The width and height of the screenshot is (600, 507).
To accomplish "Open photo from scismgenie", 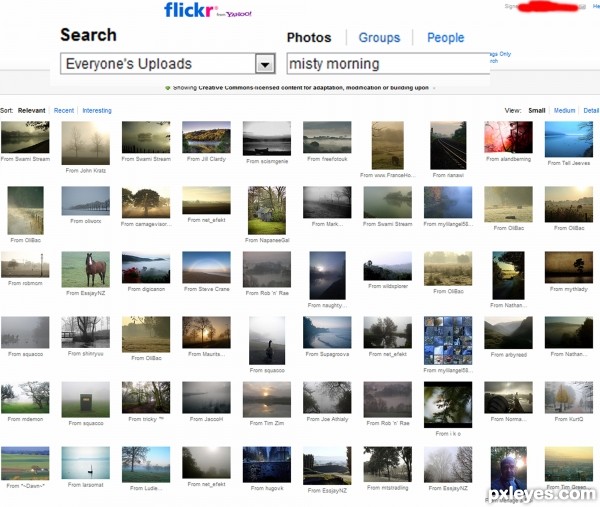I will (267, 138).
